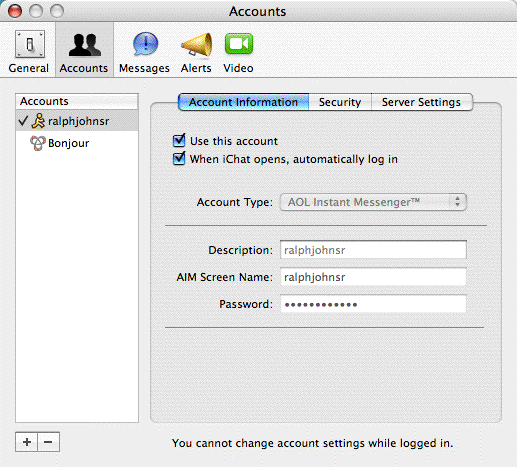The height and width of the screenshot is (467, 517).
Task: Select the Accounts toolbar icon
Action: [84, 51]
